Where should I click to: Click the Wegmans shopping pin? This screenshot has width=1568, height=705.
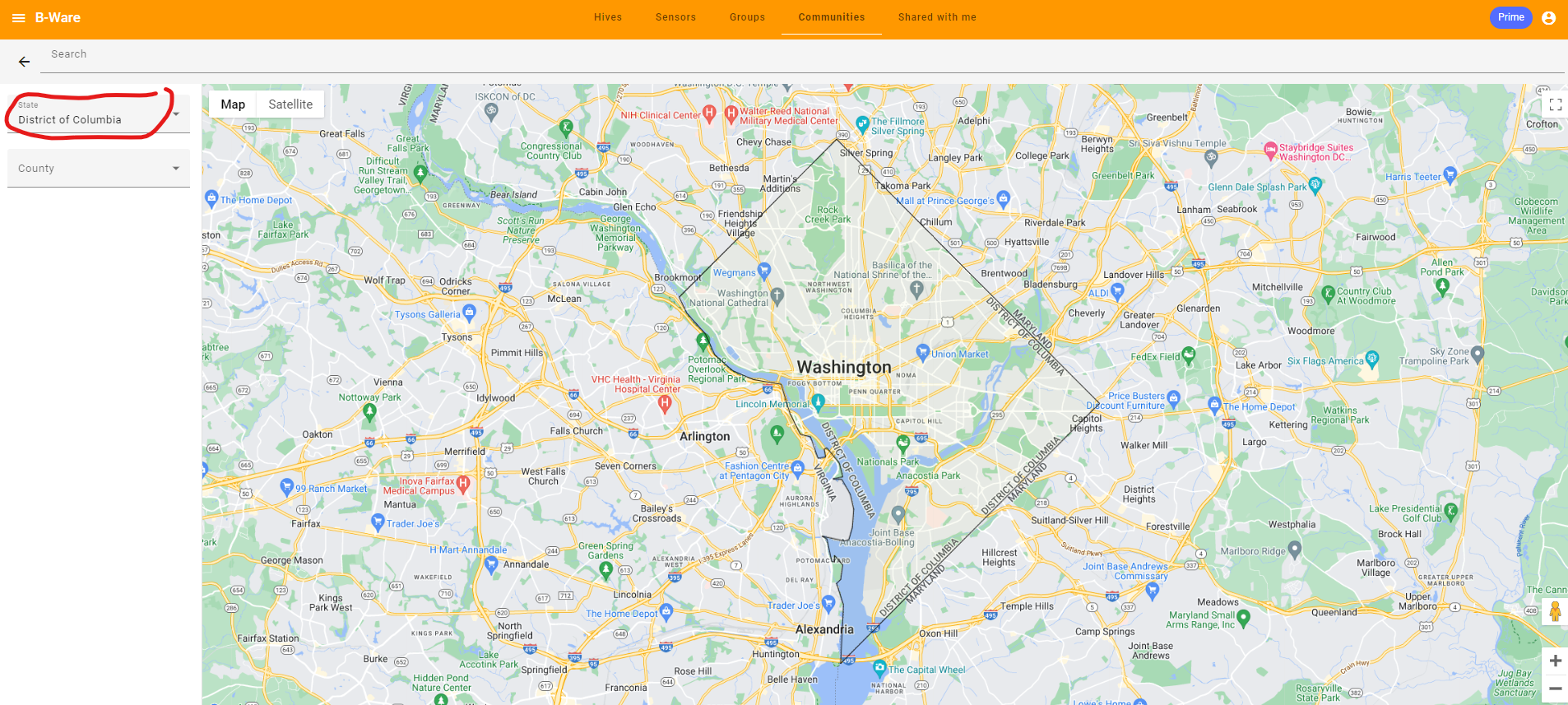click(x=764, y=270)
